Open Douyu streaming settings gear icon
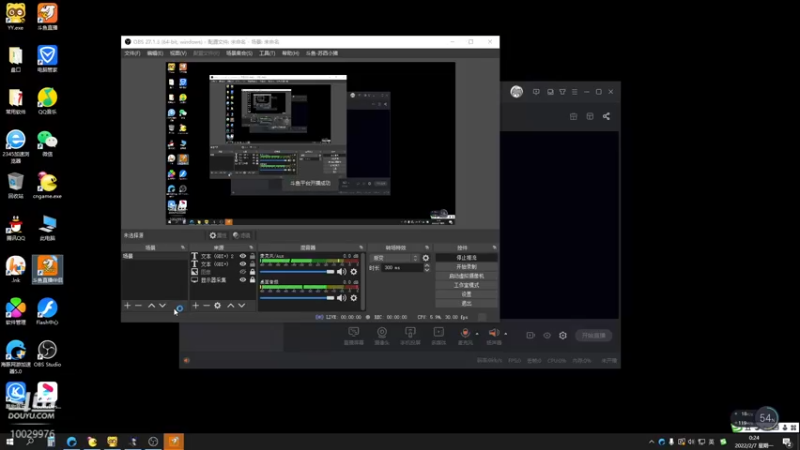 (x=563, y=336)
